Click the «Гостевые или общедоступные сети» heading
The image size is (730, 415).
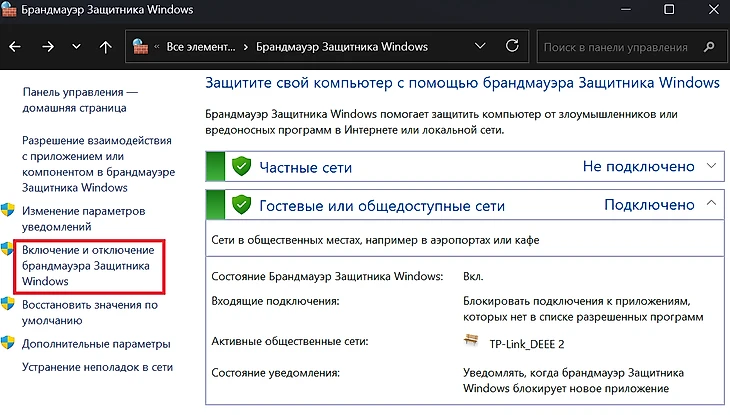click(382, 205)
